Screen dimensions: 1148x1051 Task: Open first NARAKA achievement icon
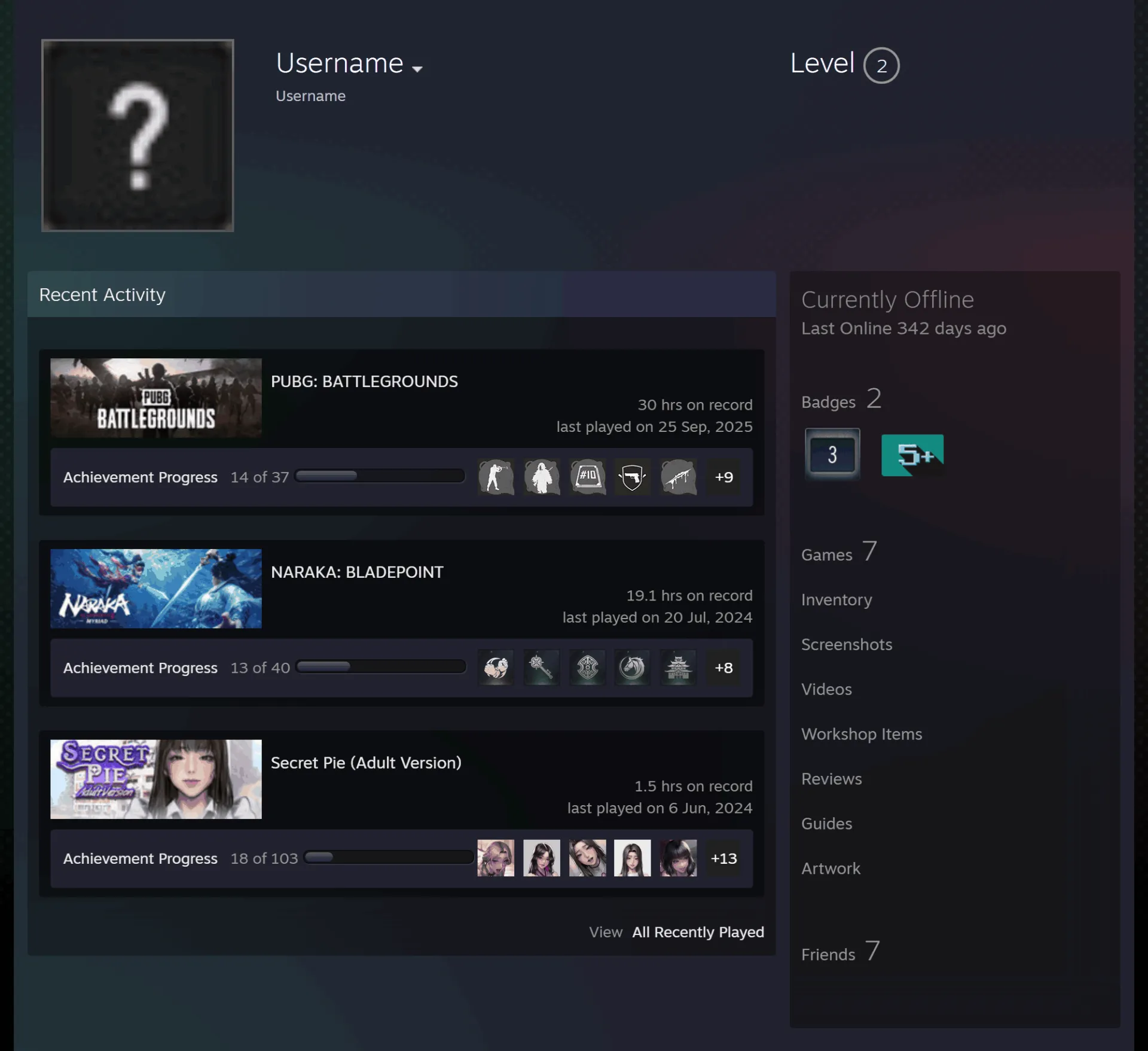click(496, 668)
